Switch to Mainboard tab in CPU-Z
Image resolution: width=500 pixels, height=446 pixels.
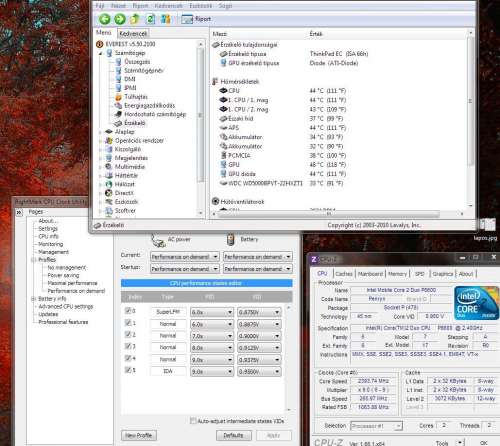pos(370,274)
